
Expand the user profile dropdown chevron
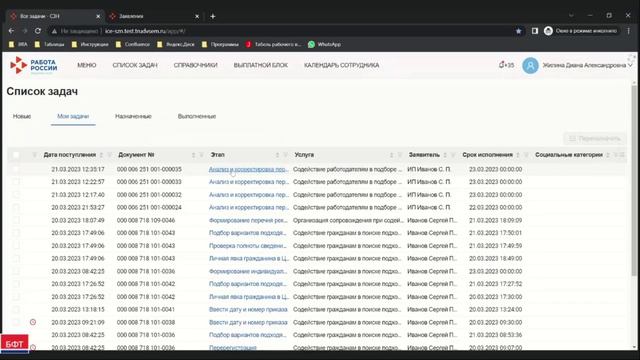click(630, 65)
